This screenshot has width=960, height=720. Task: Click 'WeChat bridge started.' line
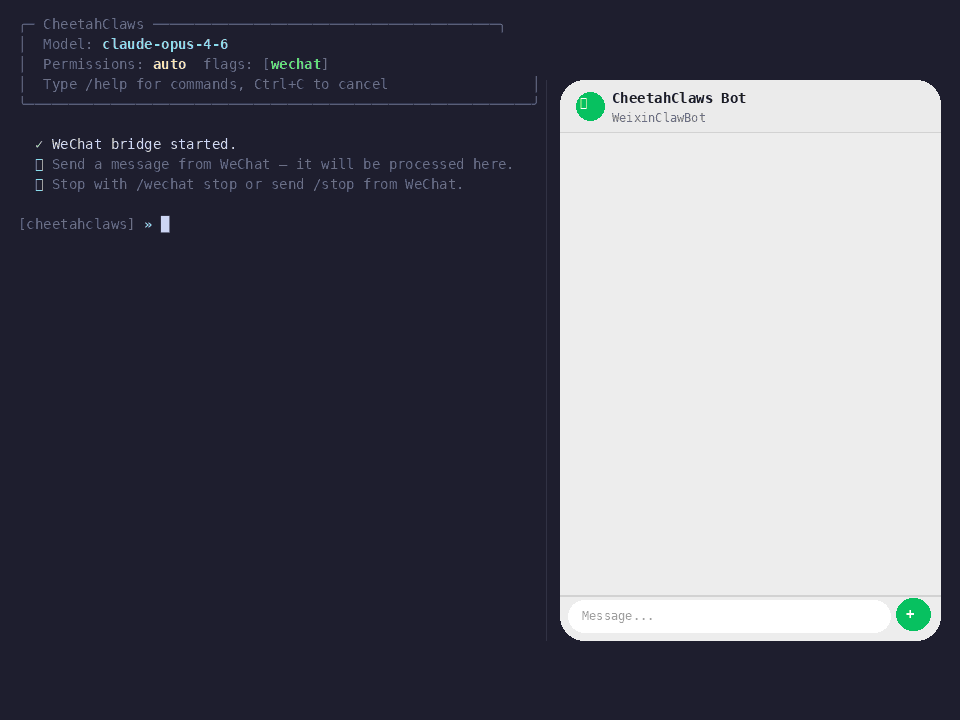click(143, 144)
